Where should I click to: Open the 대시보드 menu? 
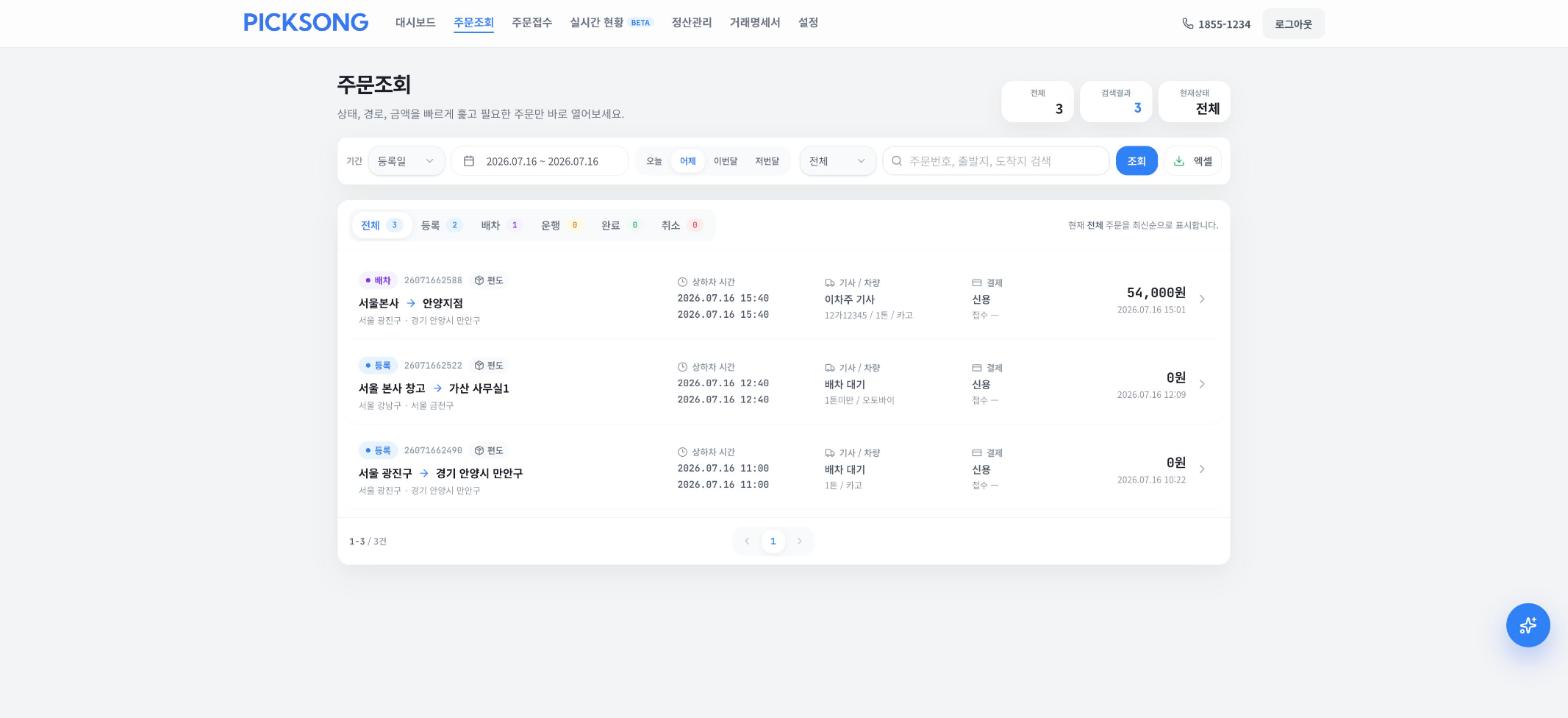click(x=415, y=22)
